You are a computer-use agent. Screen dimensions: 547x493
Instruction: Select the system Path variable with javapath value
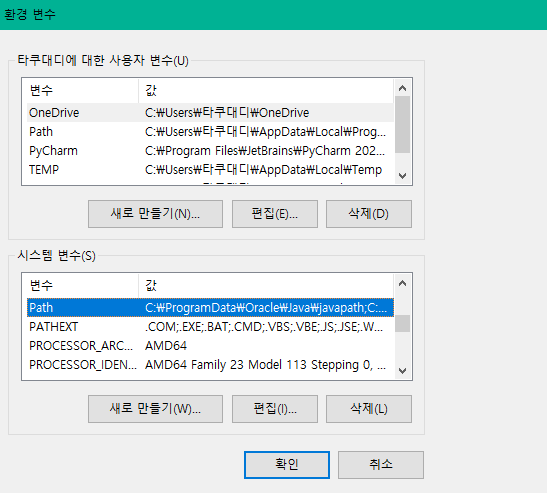coord(210,308)
